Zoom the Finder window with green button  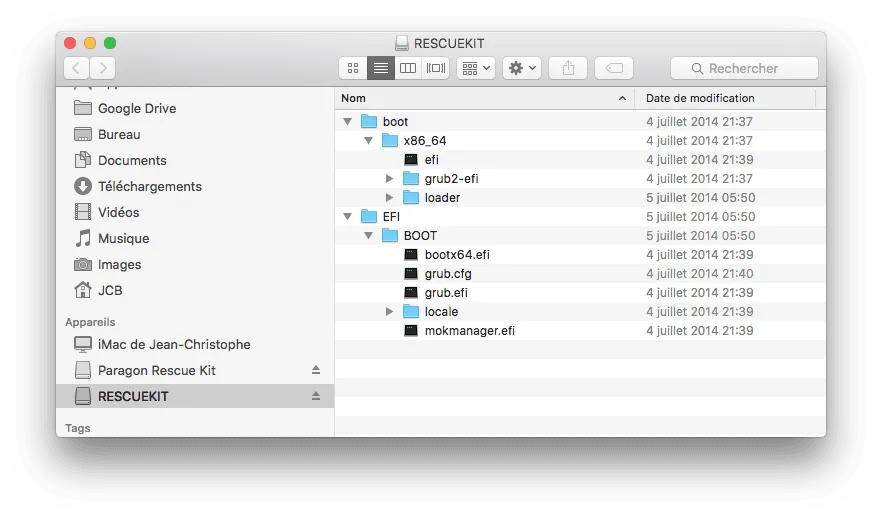click(x=110, y=43)
